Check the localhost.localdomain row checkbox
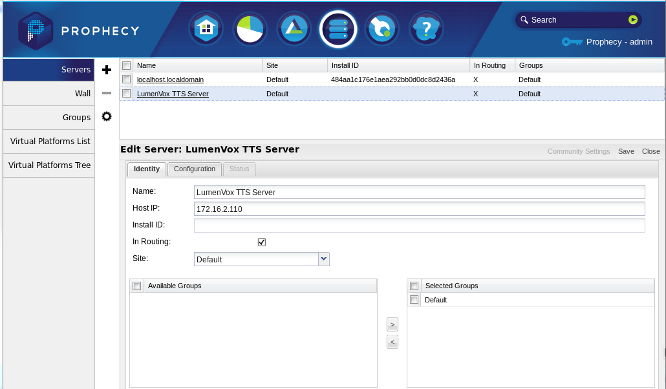The height and width of the screenshot is (389, 666). tap(126, 79)
